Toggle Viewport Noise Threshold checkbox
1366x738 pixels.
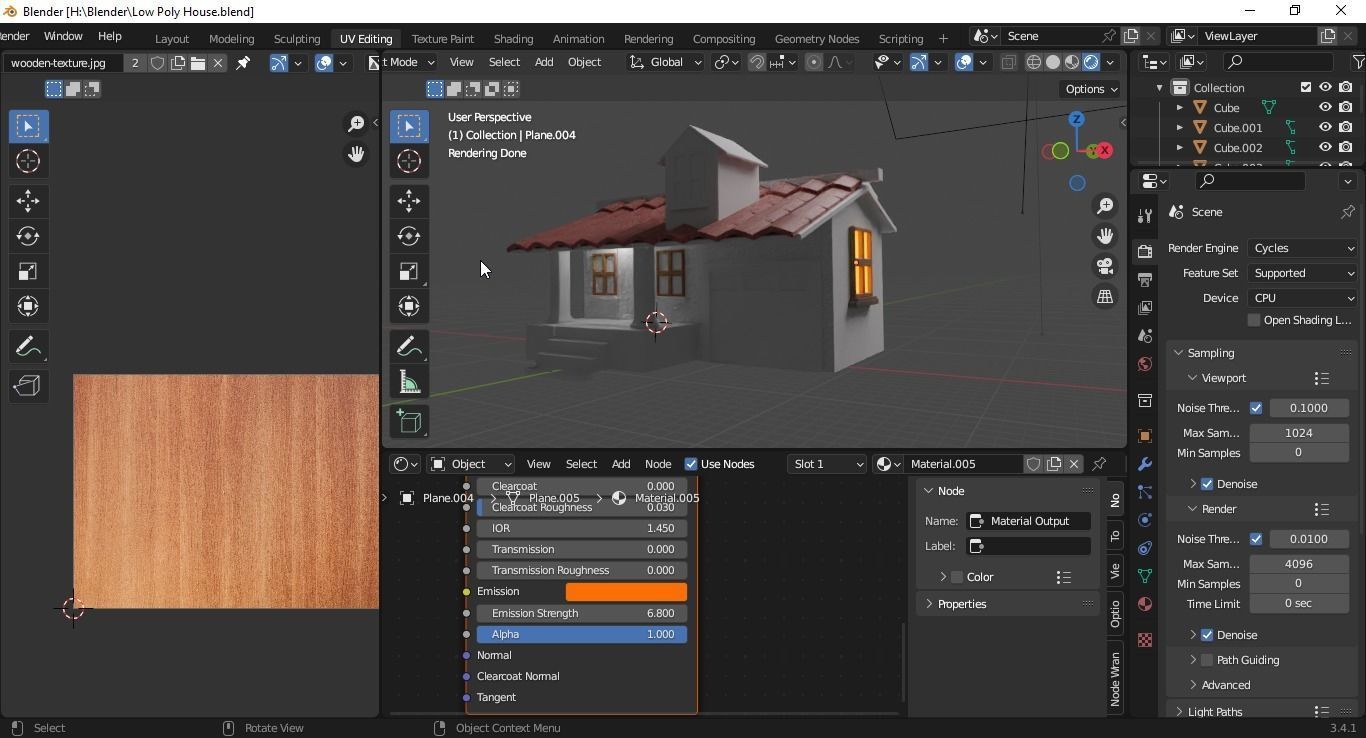[1256, 408]
